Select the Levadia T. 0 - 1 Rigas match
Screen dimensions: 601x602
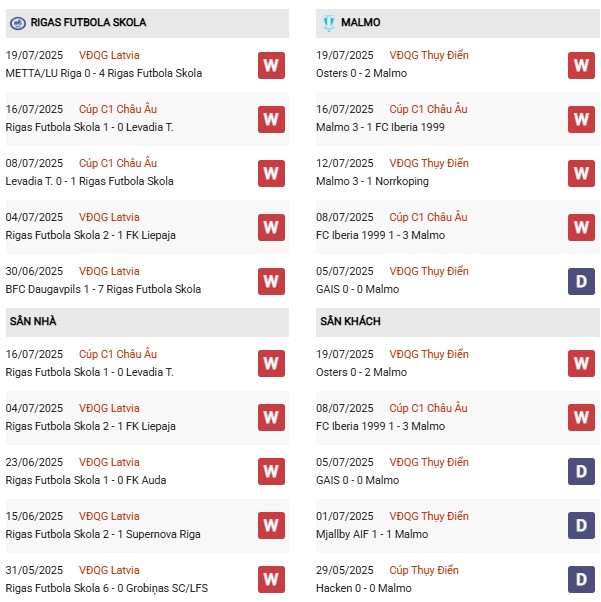[x=89, y=181]
